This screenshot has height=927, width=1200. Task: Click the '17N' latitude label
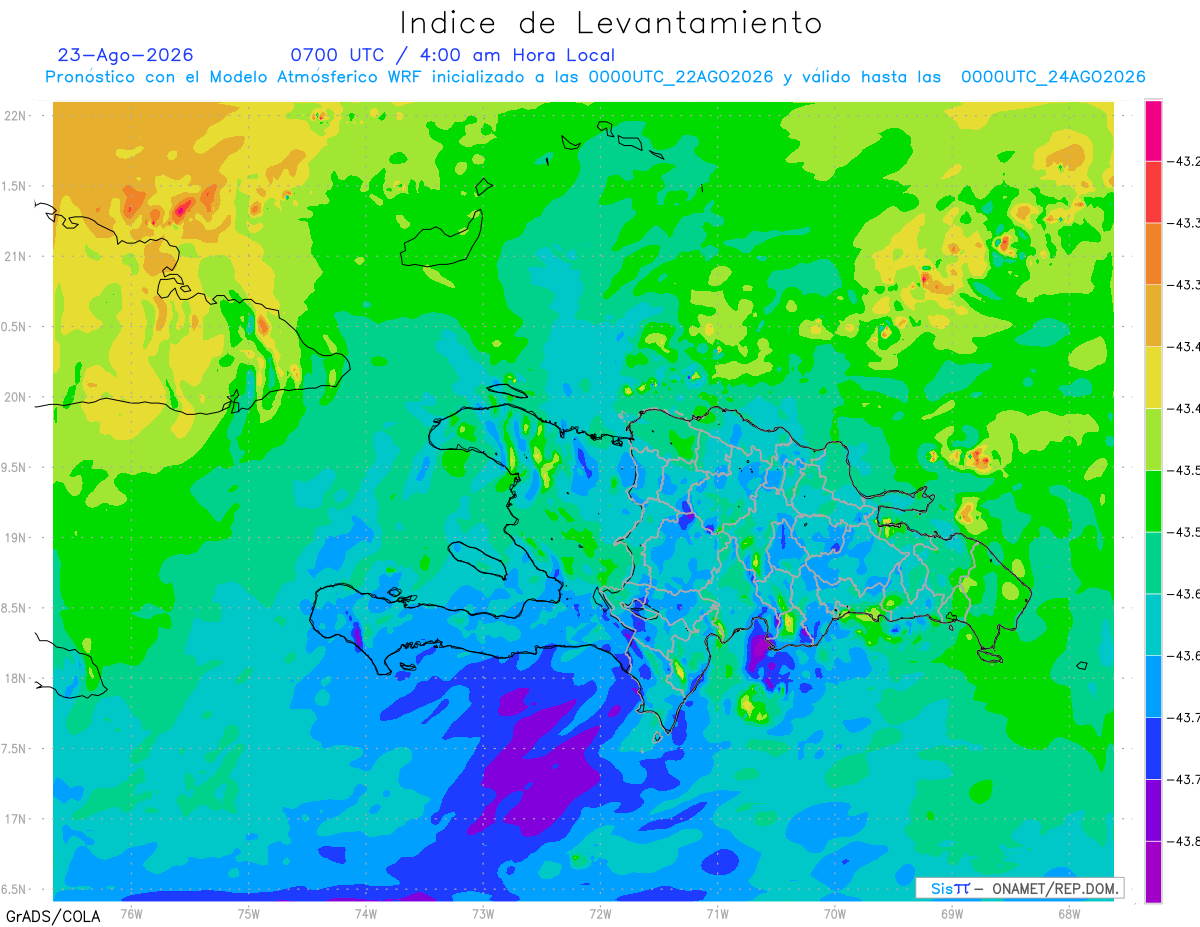[15, 819]
